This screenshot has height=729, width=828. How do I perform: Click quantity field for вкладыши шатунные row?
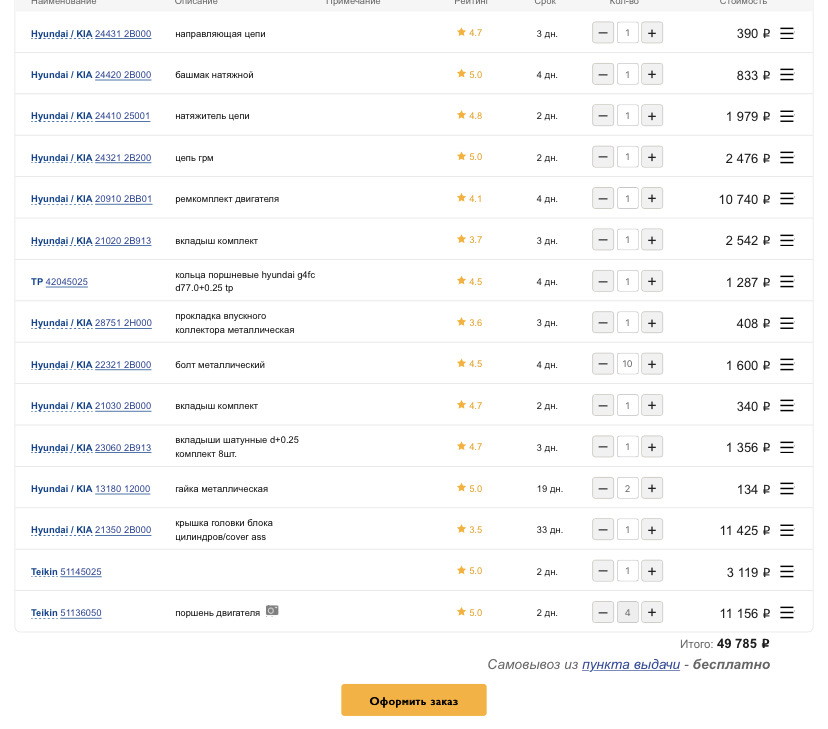(627, 447)
